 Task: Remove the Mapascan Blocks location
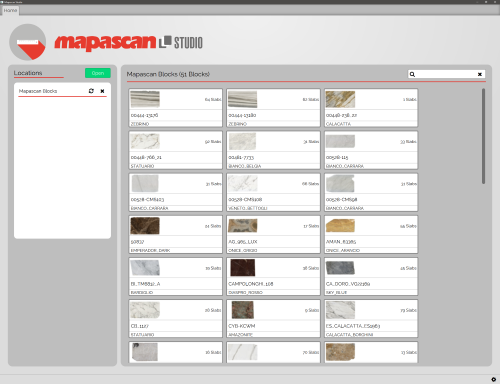click(102, 91)
